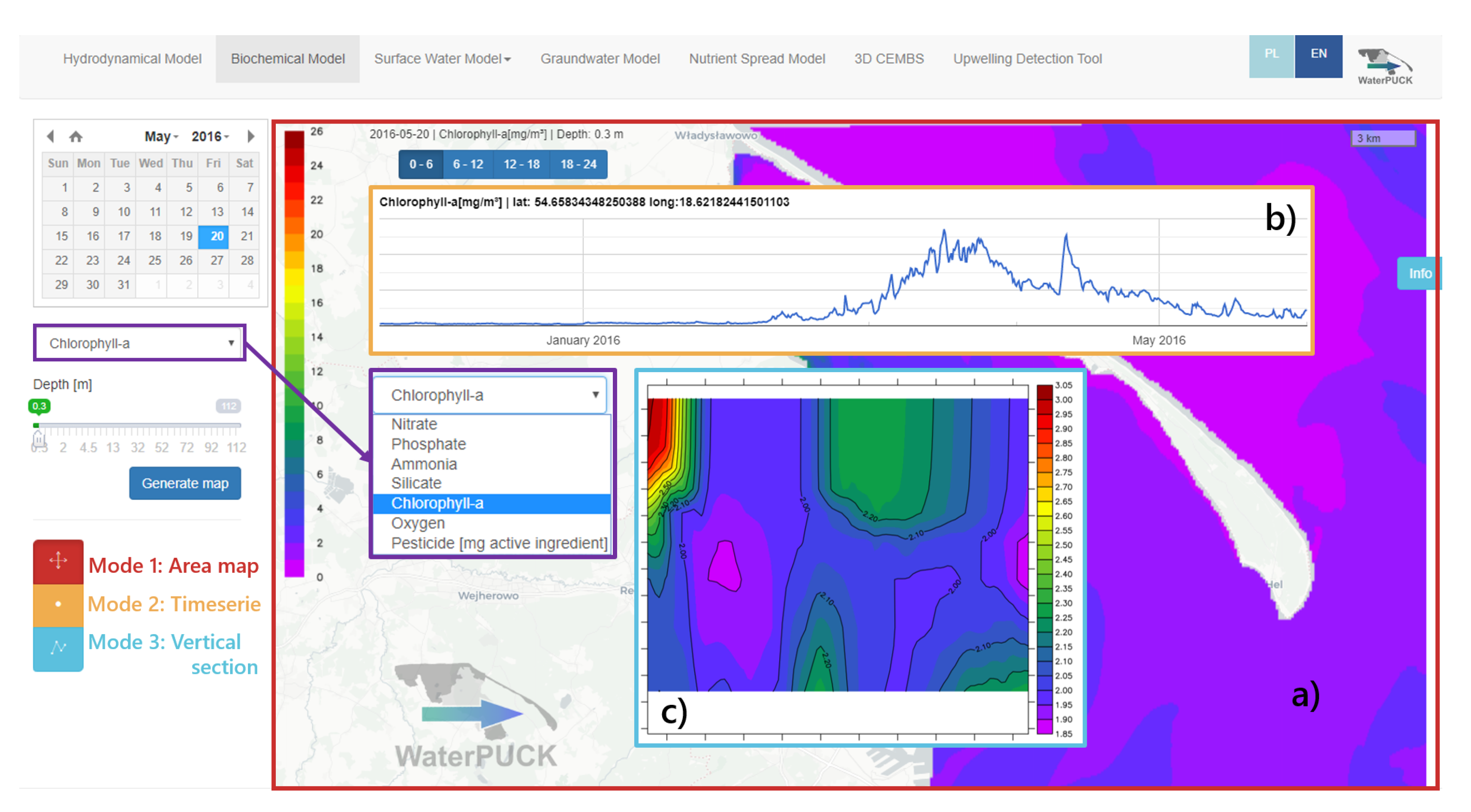The width and height of the screenshot is (1471, 812).
Task: Switch language to PL
Action: (x=1271, y=56)
